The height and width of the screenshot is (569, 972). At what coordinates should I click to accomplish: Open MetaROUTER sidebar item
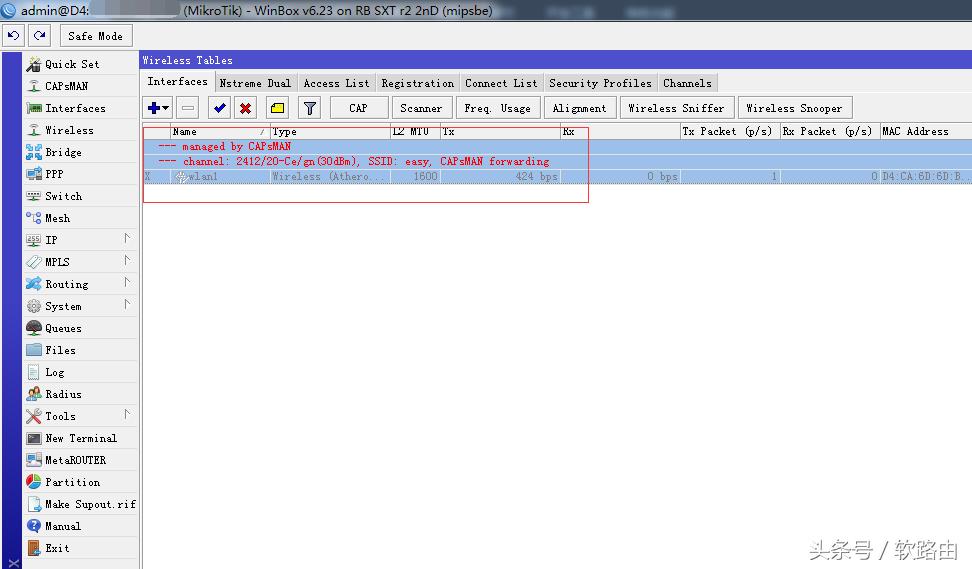click(x=81, y=460)
